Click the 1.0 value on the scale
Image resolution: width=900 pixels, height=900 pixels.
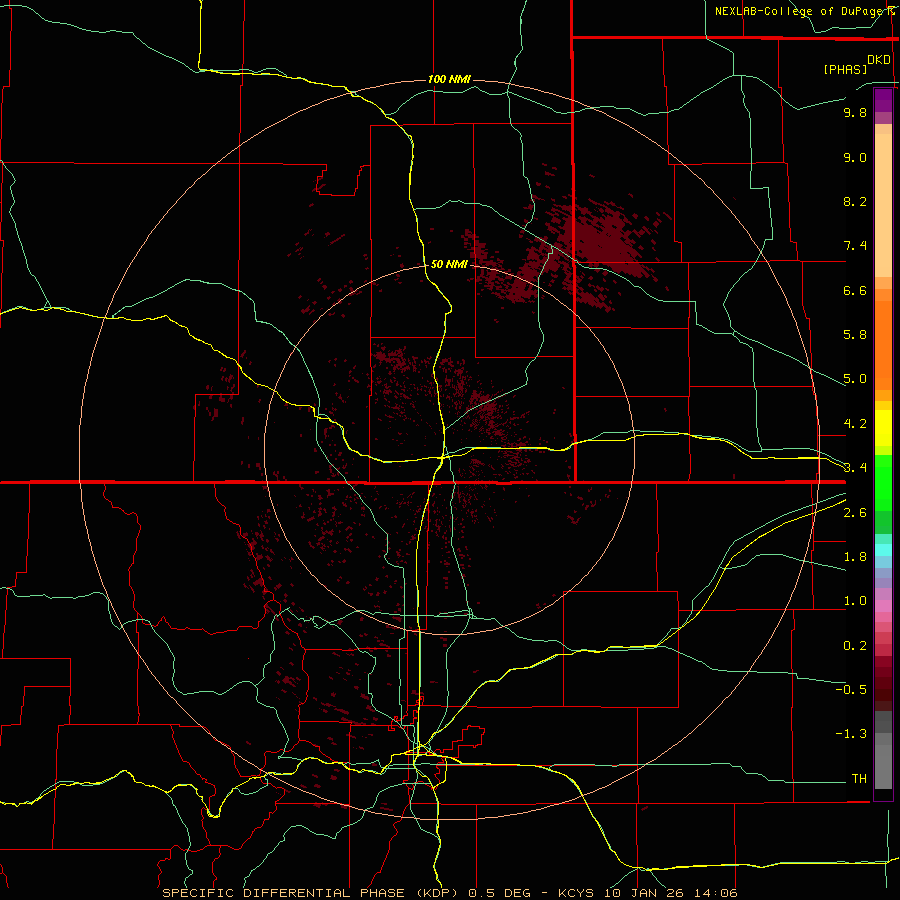click(855, 601)
